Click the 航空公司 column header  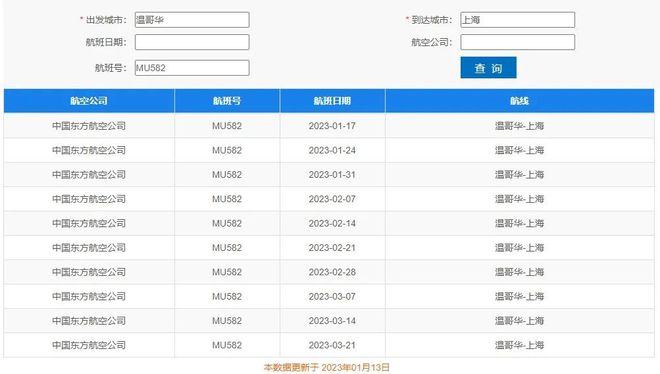pyautogui.click(x=89, y=101)
